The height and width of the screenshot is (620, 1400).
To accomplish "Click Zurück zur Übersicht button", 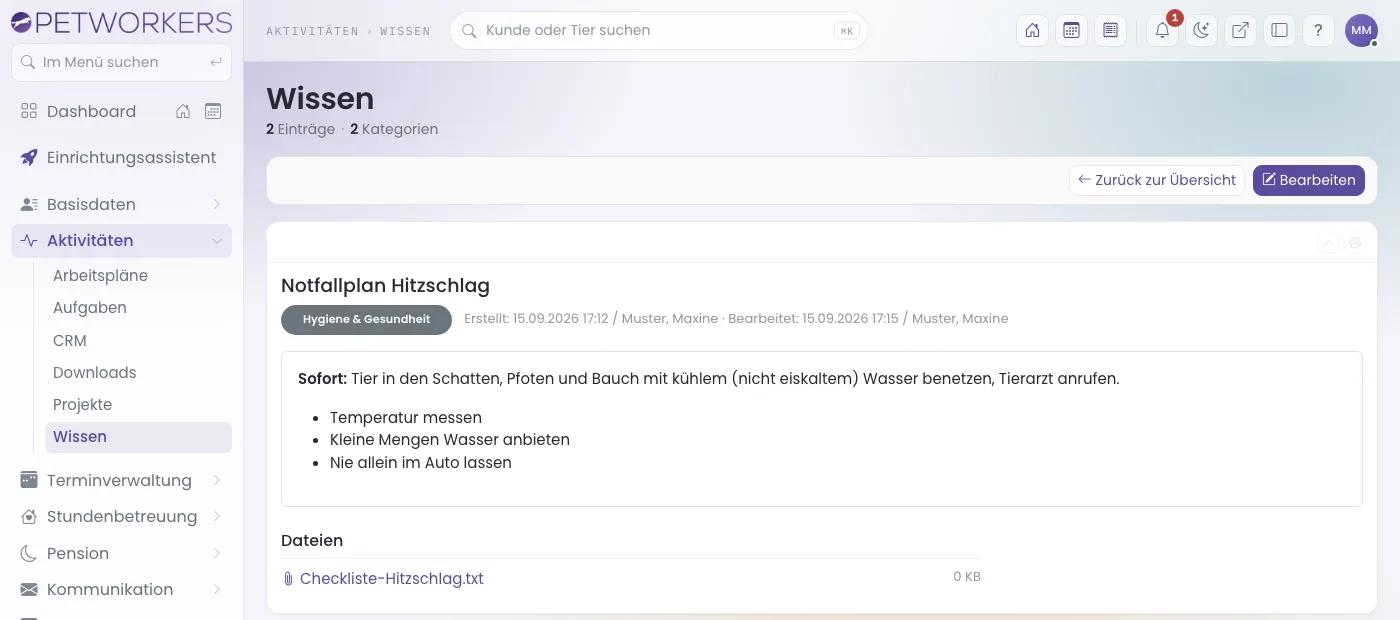I will [x=1157, y=180].
